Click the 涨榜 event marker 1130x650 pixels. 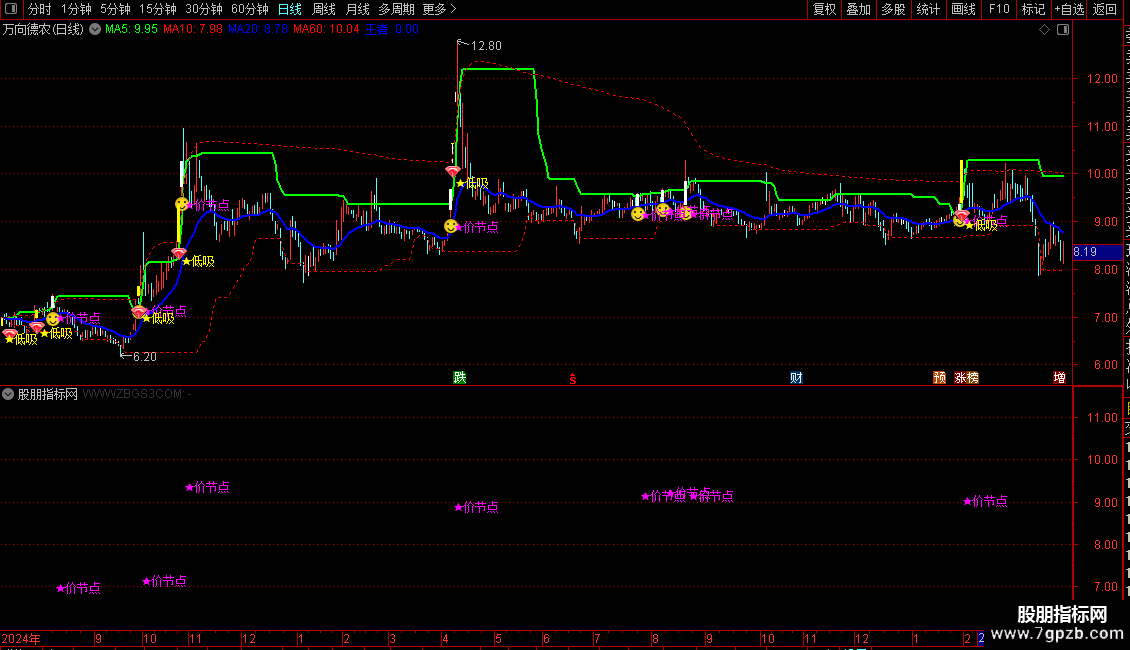966,377
